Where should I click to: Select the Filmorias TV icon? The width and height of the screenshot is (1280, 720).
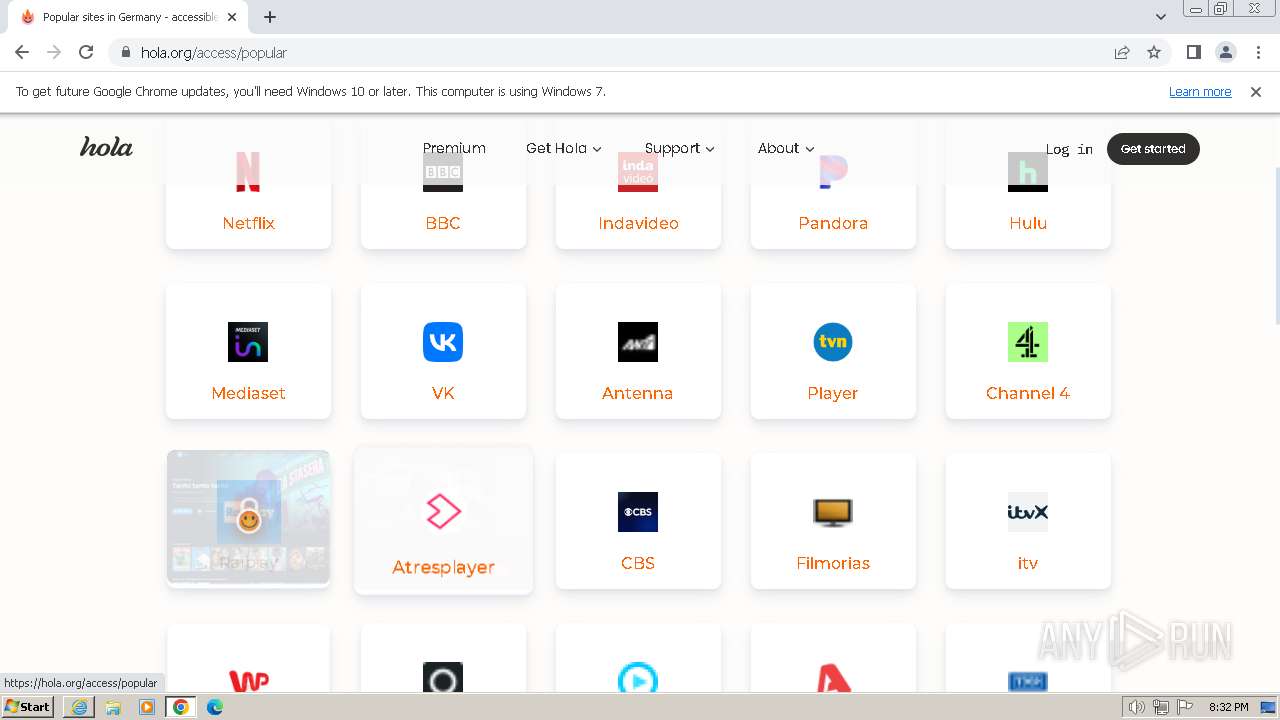click(x=833, y=512)
